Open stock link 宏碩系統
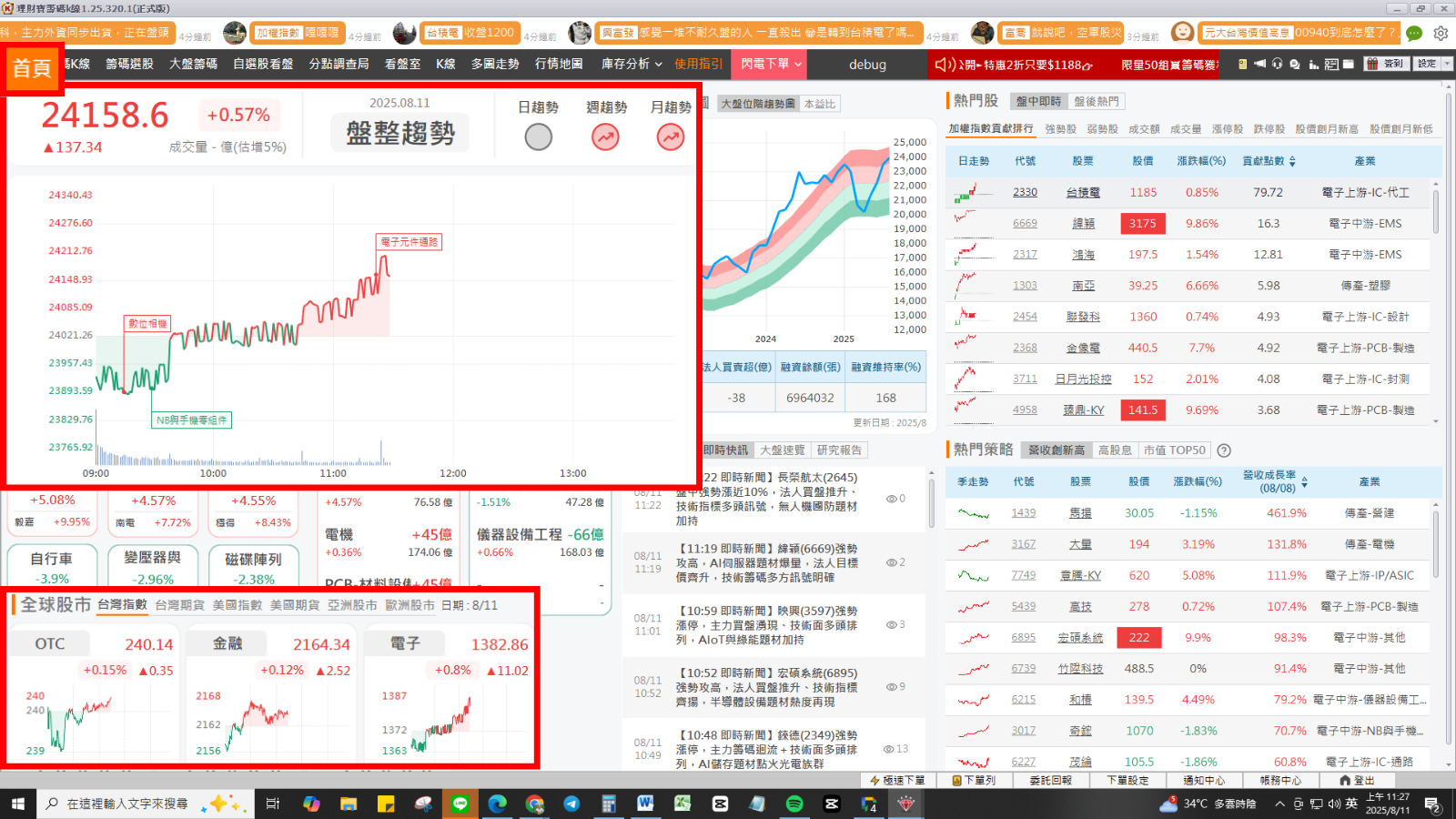 coord(1080,638)
